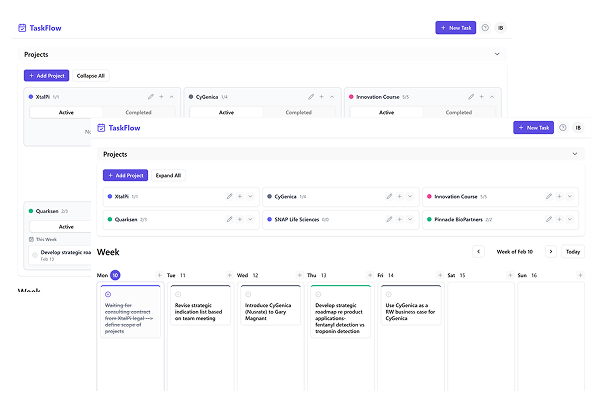Expand the Quarksen project in front window

(250, 219)
